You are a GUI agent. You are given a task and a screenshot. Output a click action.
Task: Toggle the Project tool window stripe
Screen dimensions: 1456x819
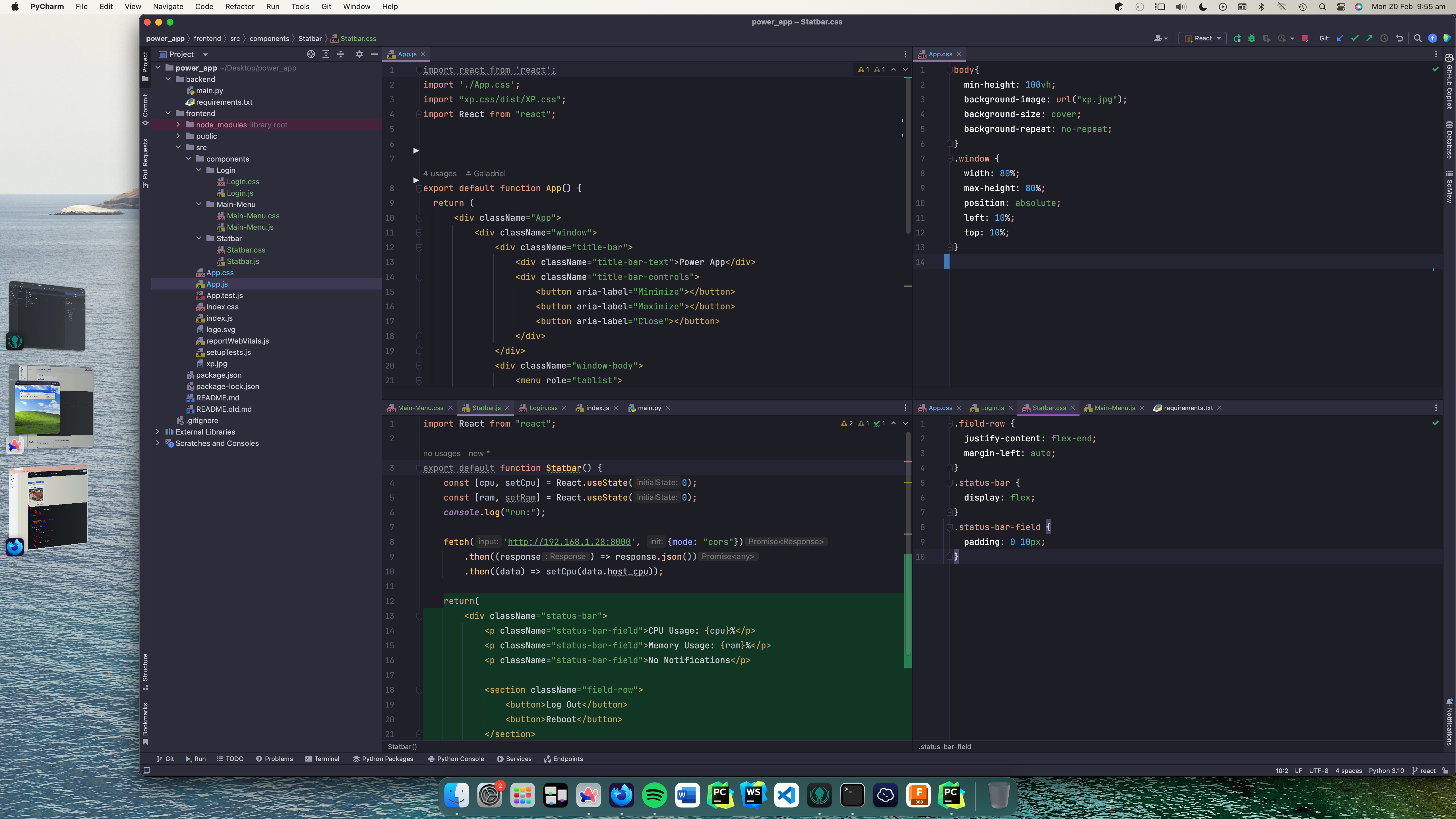click(145, 67)
